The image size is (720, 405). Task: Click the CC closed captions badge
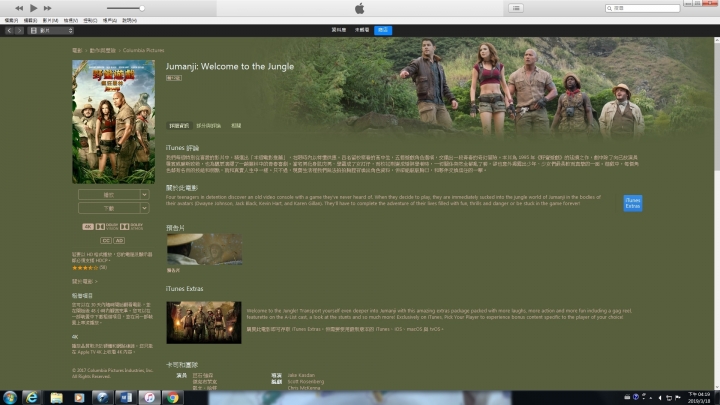(x=106, y=240)
